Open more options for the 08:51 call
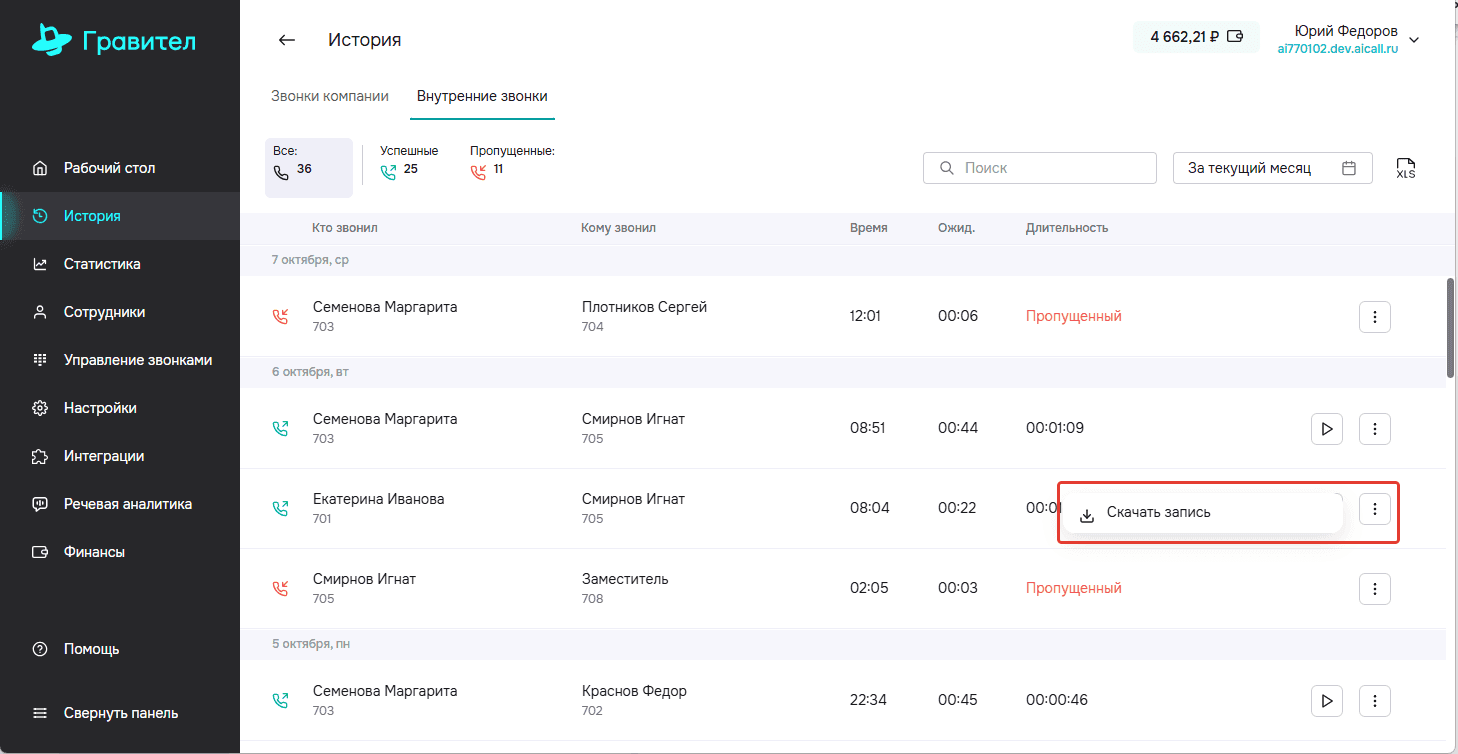Image resolution: width=1458 pixels, height=754 pixels. click(1375, 428)
